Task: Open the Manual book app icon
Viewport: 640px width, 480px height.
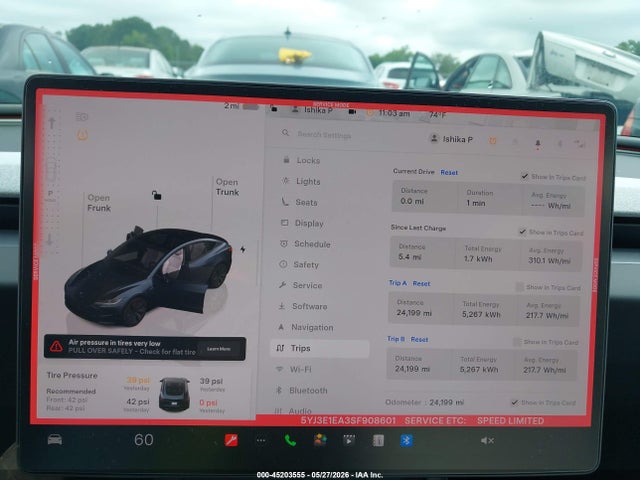Action: [x=378, y=440]
